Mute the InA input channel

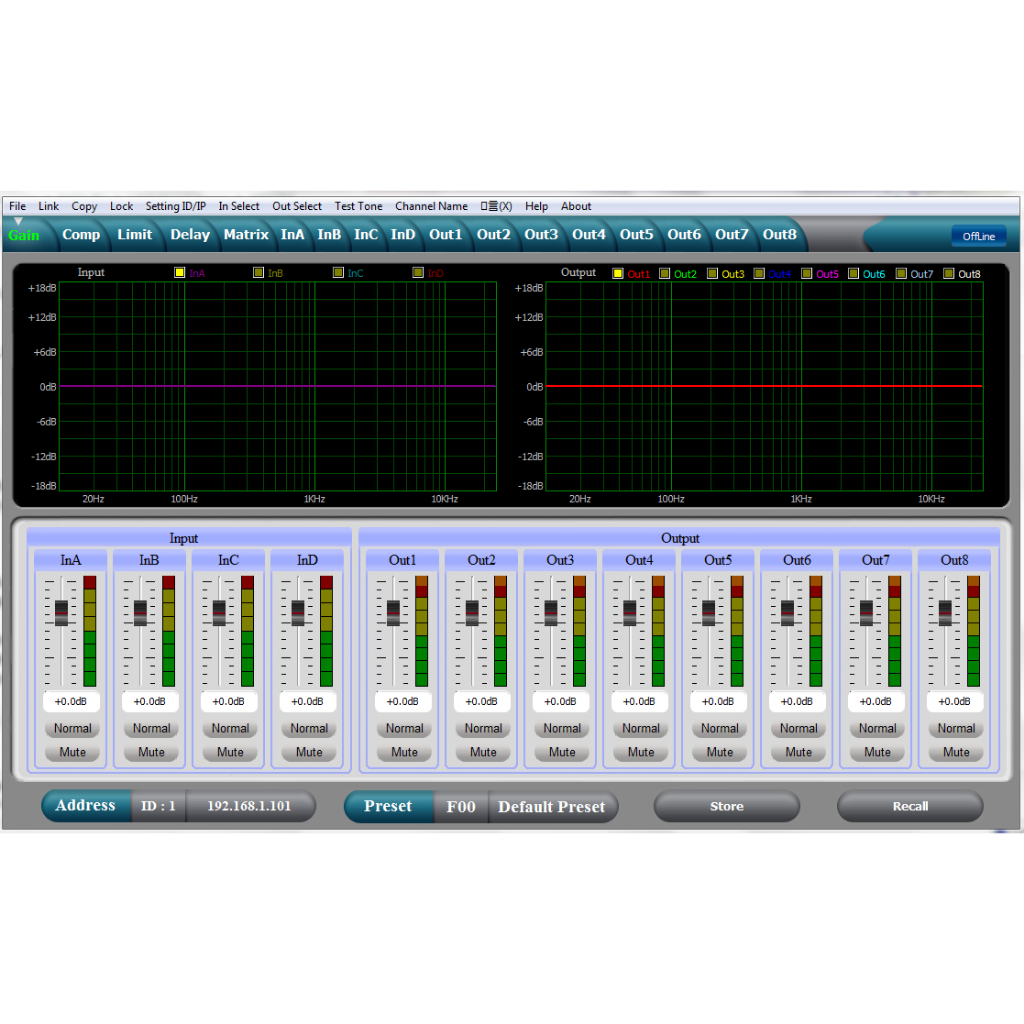click(72, 752)
